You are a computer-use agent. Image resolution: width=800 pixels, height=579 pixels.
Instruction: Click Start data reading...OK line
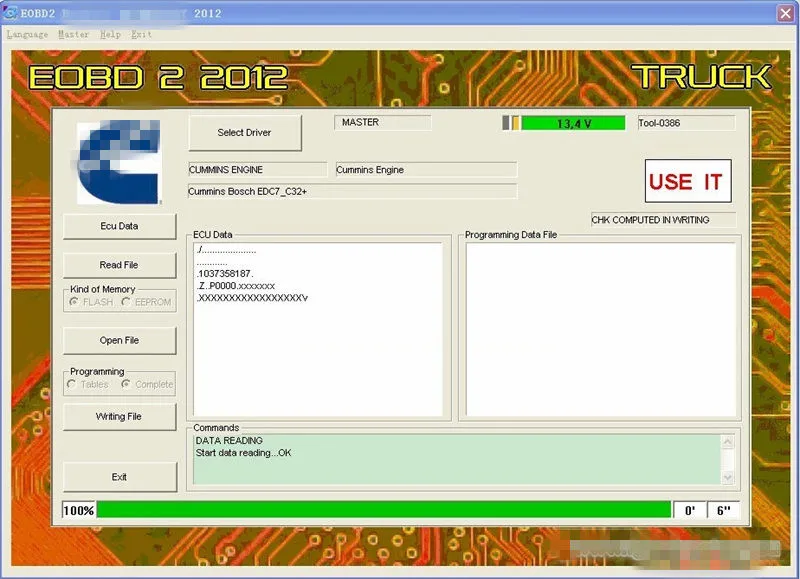point(243,453)
